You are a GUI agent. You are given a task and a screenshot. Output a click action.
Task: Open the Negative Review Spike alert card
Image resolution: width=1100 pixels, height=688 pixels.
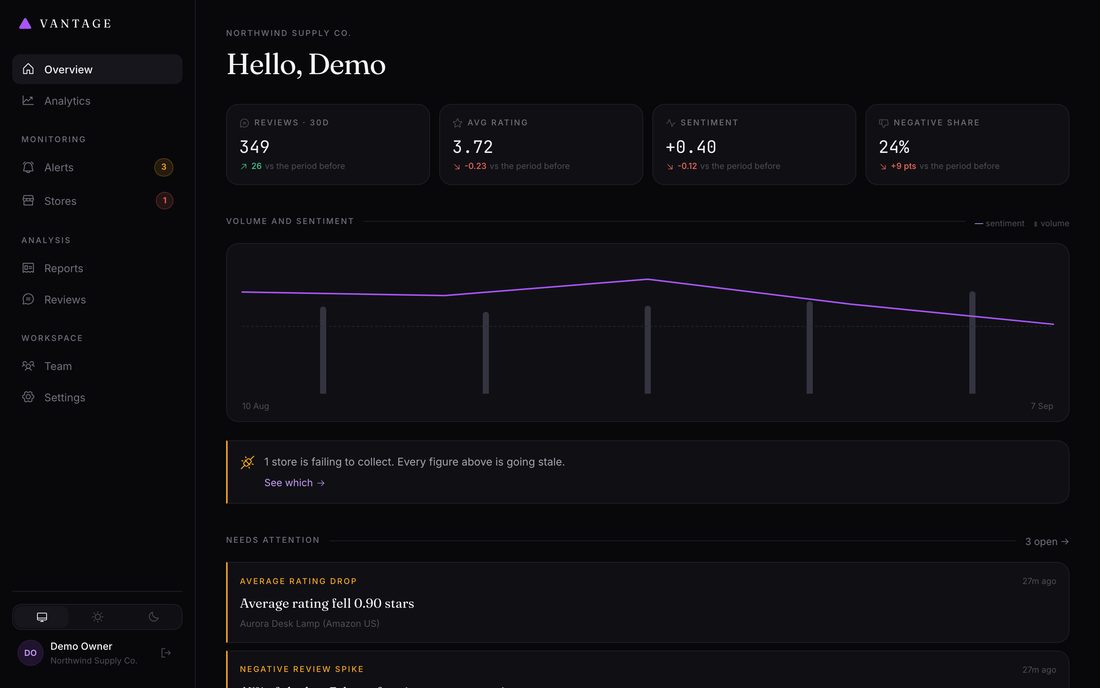click(x=648, y=670)
